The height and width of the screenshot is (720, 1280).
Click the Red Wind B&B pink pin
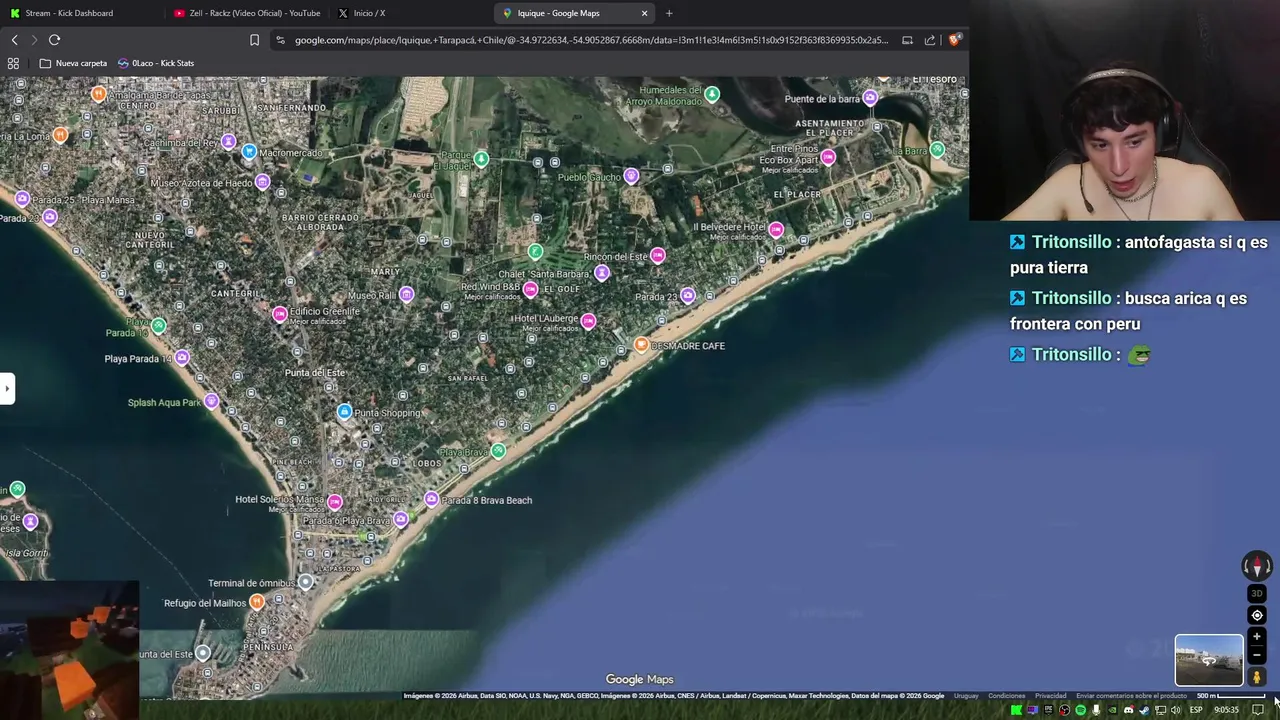(x=530, y=289)
